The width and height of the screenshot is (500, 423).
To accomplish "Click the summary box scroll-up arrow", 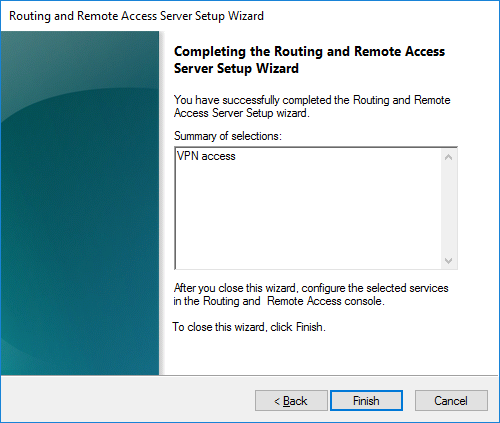I will 449,157.
